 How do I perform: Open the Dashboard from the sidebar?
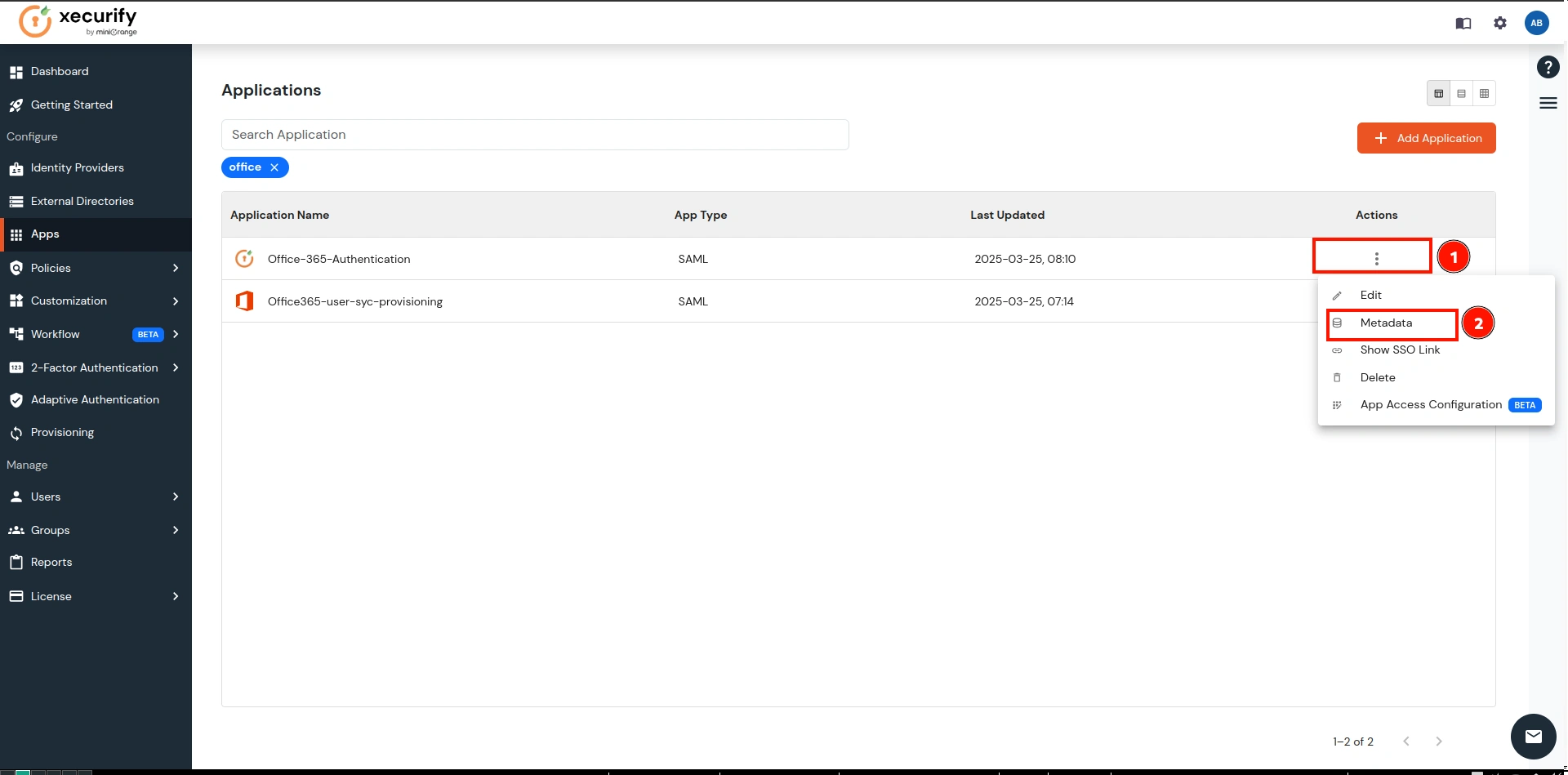(x=59, y=71)
